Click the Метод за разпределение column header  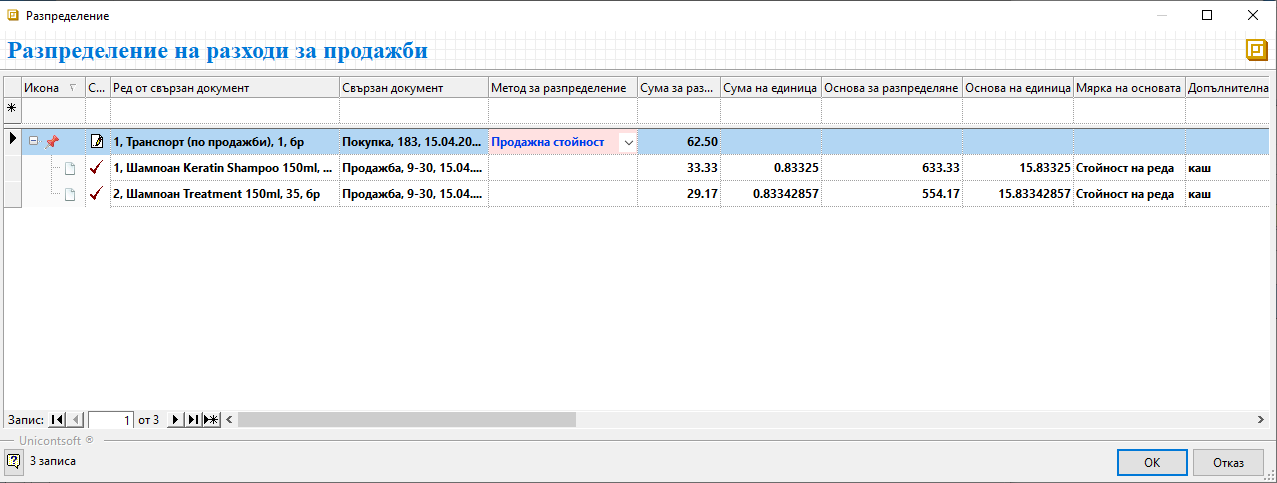click(x=563, y=88)
